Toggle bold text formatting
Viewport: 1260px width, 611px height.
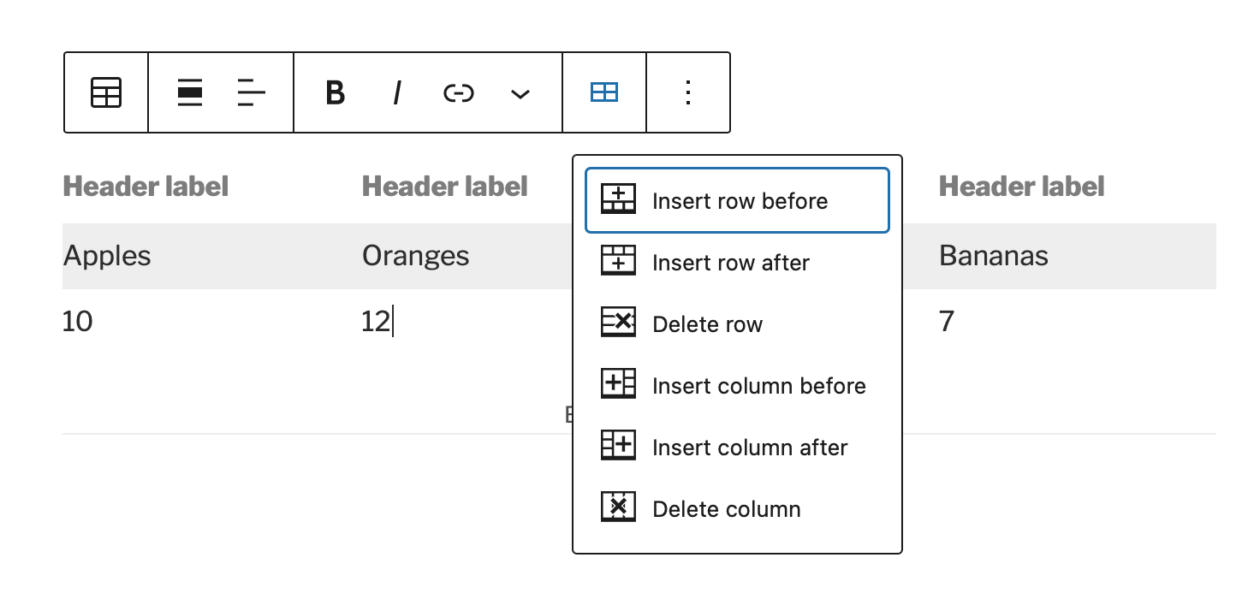[x=335, y=93]
